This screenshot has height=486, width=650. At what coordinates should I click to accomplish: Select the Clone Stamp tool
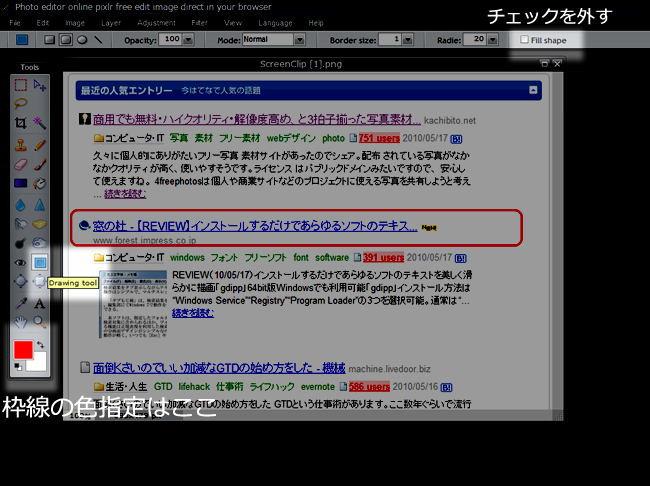tap(21, 145)
